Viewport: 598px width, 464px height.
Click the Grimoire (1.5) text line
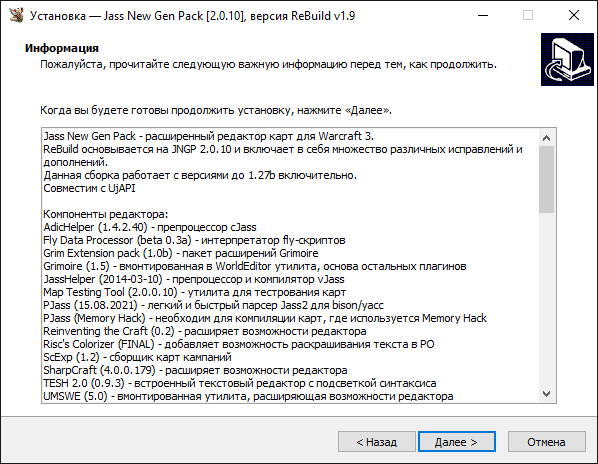[255, 266]
